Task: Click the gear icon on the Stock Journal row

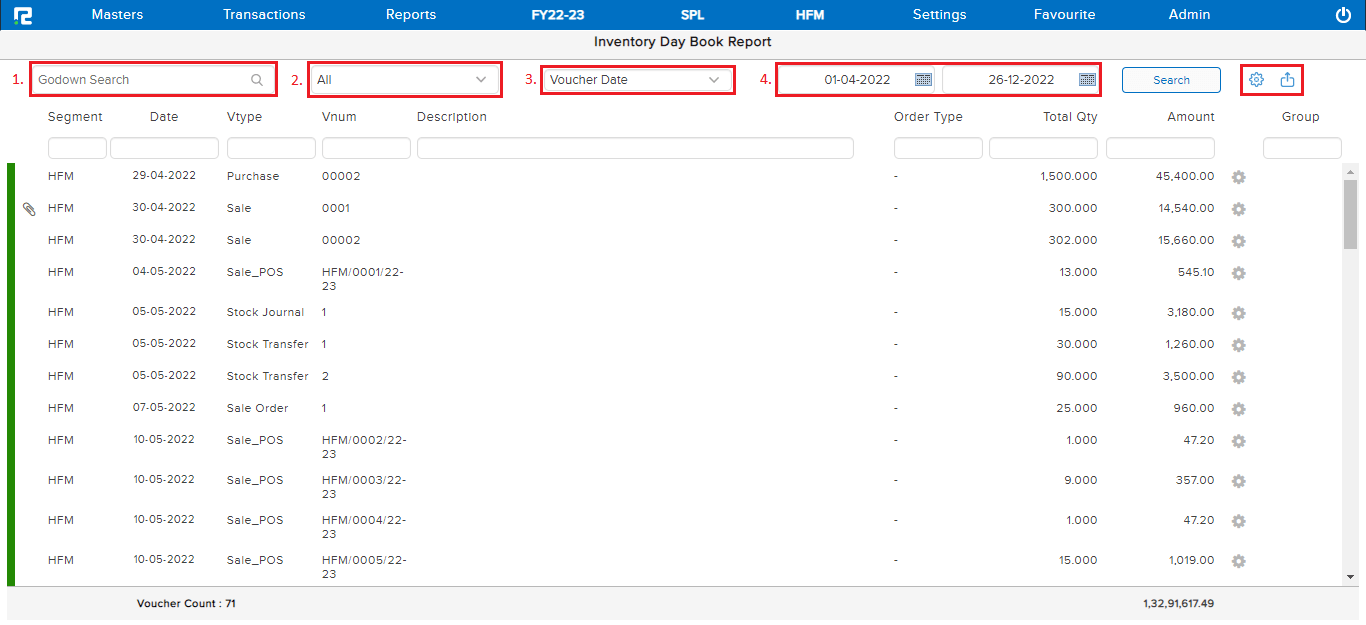Action: pyautogui.click(x=1239, y=313)
